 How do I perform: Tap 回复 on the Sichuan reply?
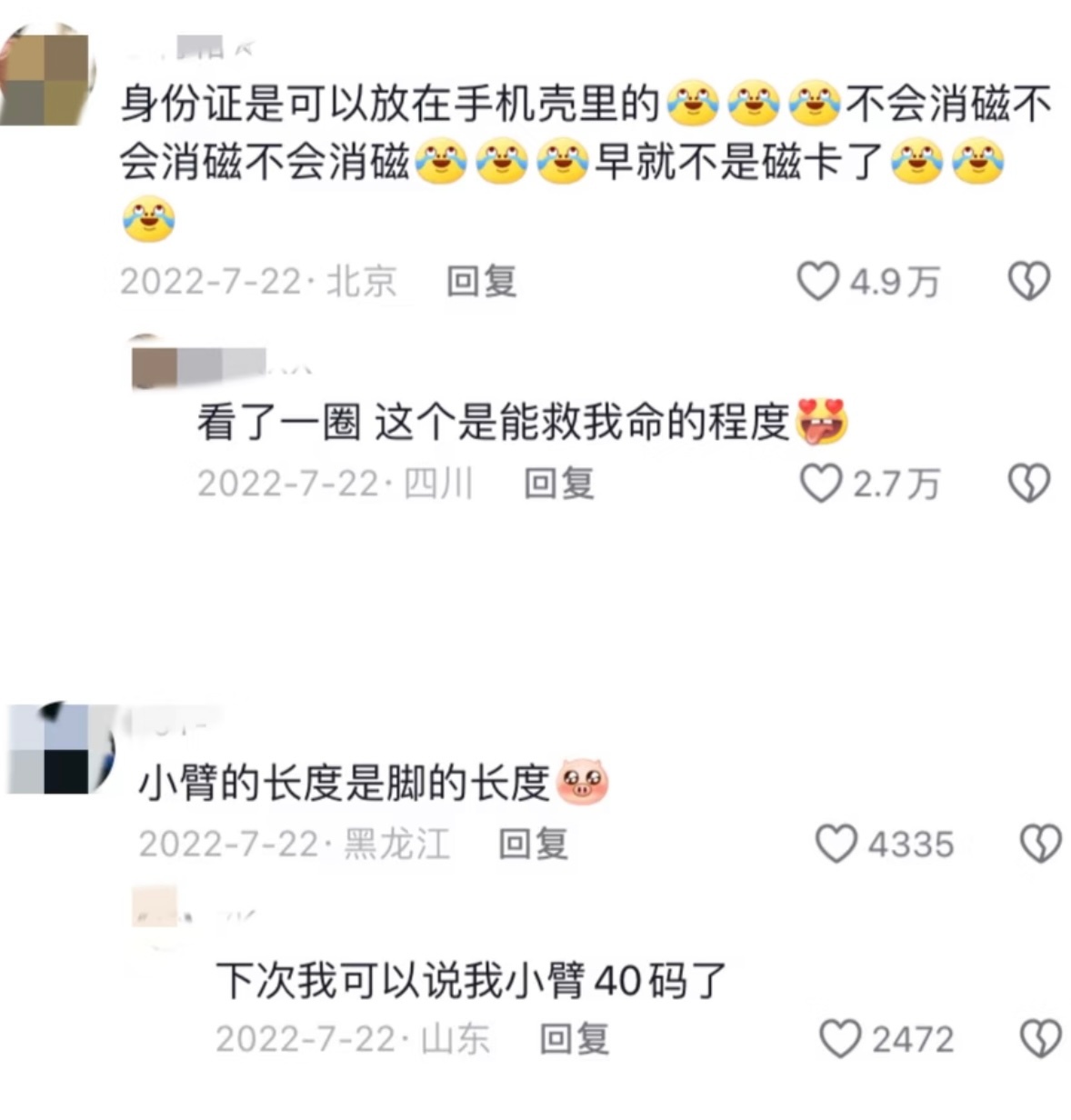point(558,483)
